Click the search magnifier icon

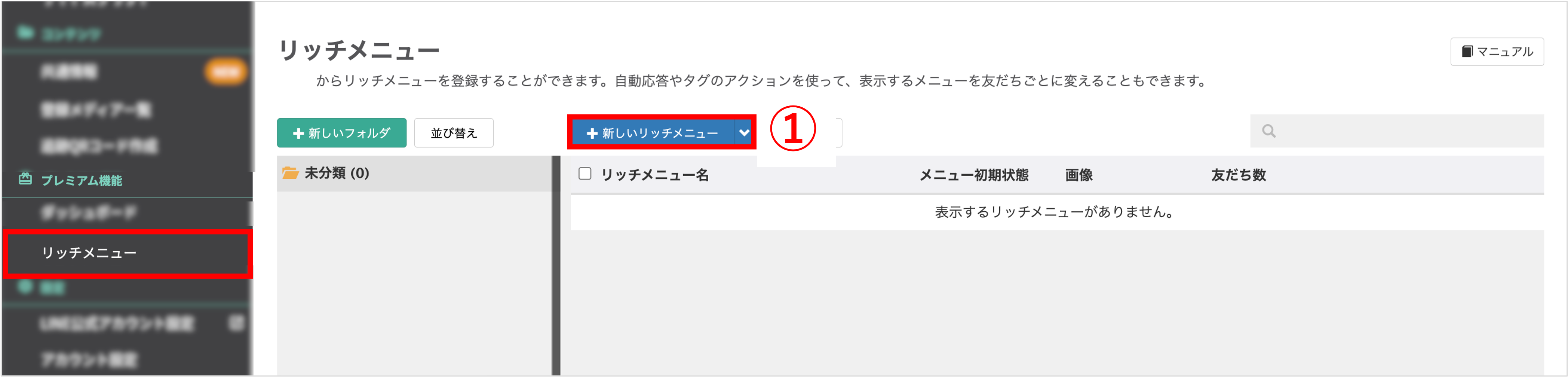pyautogui.click(x=1268, y=131)
